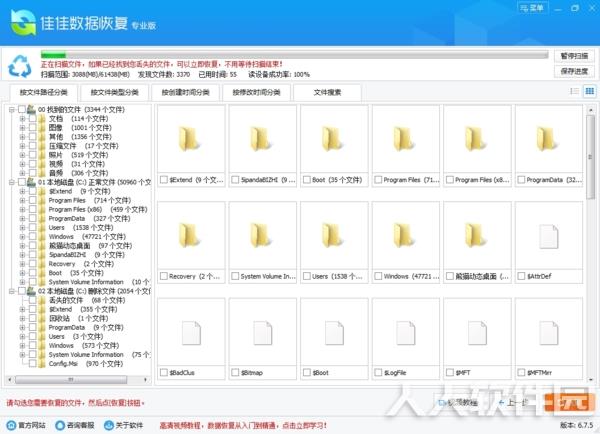Tick the tree checkbox for Windows (47721 files)
Viewport: 600px width, 434px height.
pos(33,237)
